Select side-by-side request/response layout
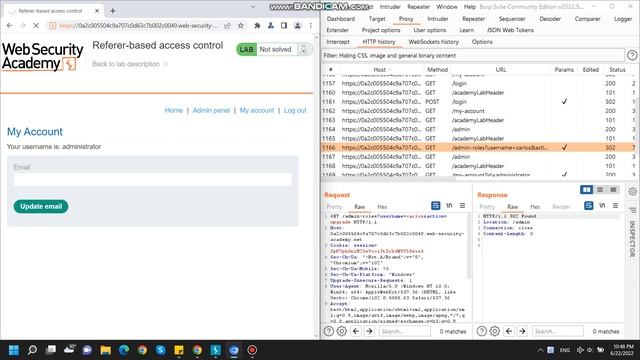 (587, 189)
